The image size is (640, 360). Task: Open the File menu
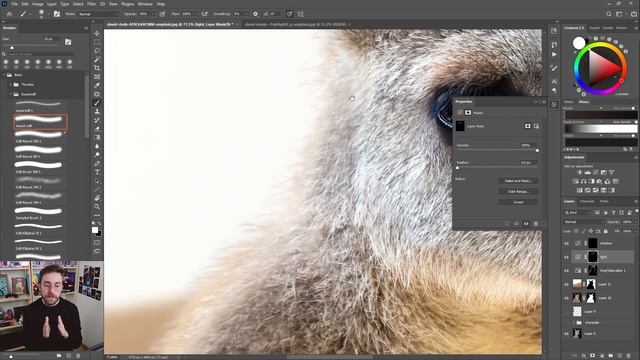(14, 4)
